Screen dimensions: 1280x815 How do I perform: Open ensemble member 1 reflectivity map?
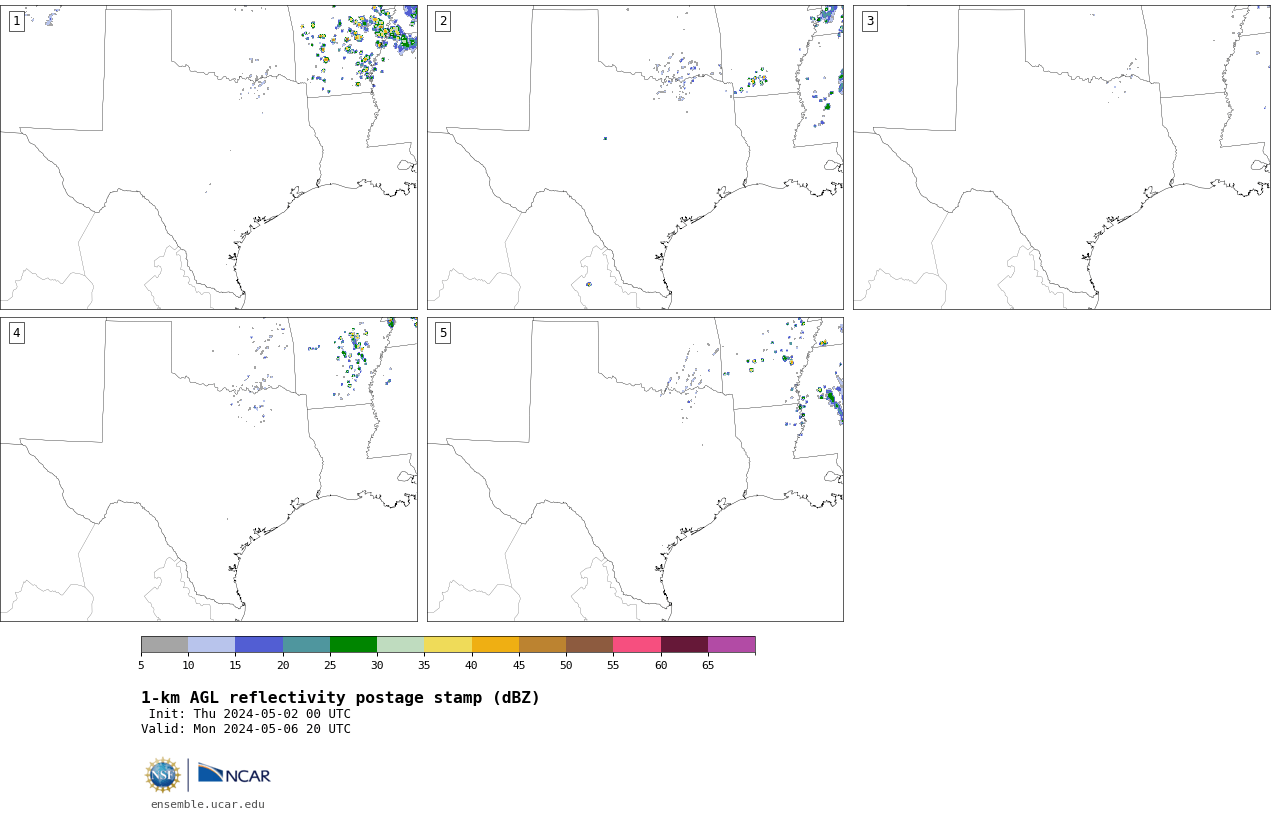point(209,157)
